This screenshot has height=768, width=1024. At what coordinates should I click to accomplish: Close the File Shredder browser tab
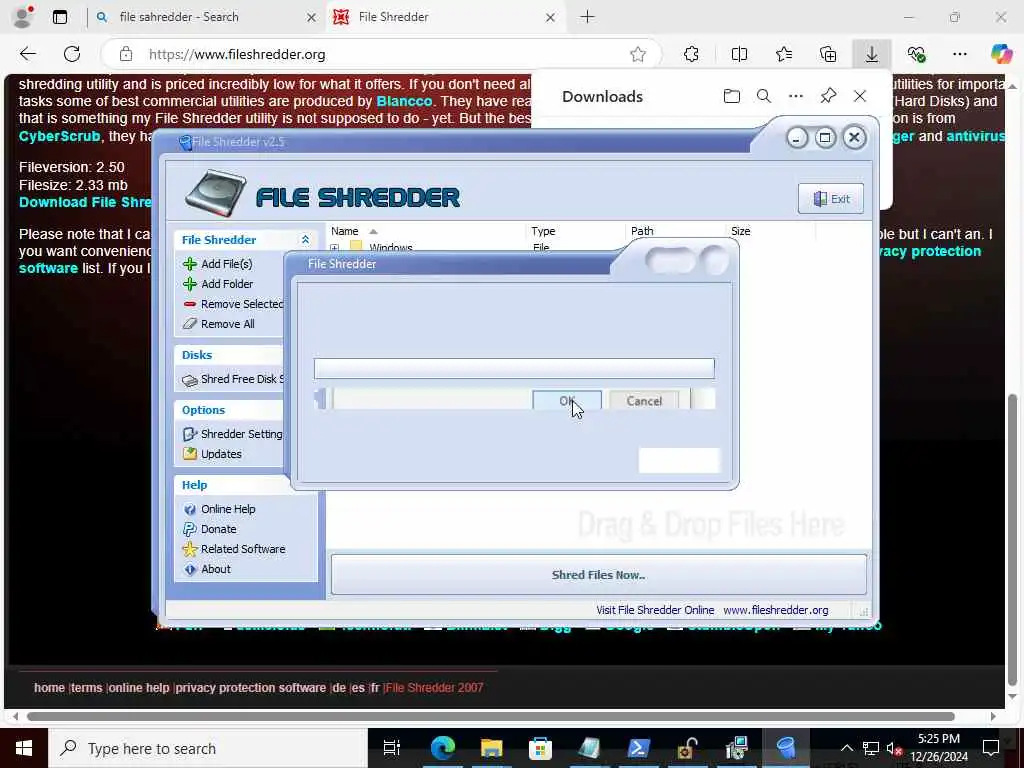tap(551, 18)
